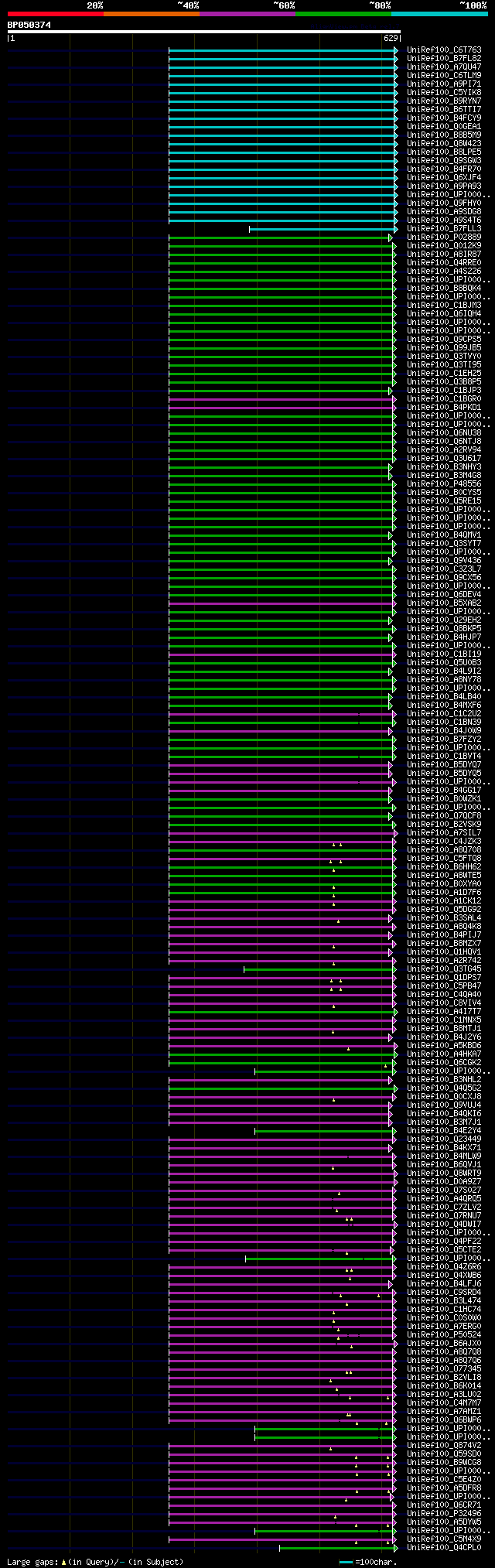The width and height of the screenshot is (495, 1568).
Task: Open hit UniRef100_A7SIL7
Action: coord(444,833)
